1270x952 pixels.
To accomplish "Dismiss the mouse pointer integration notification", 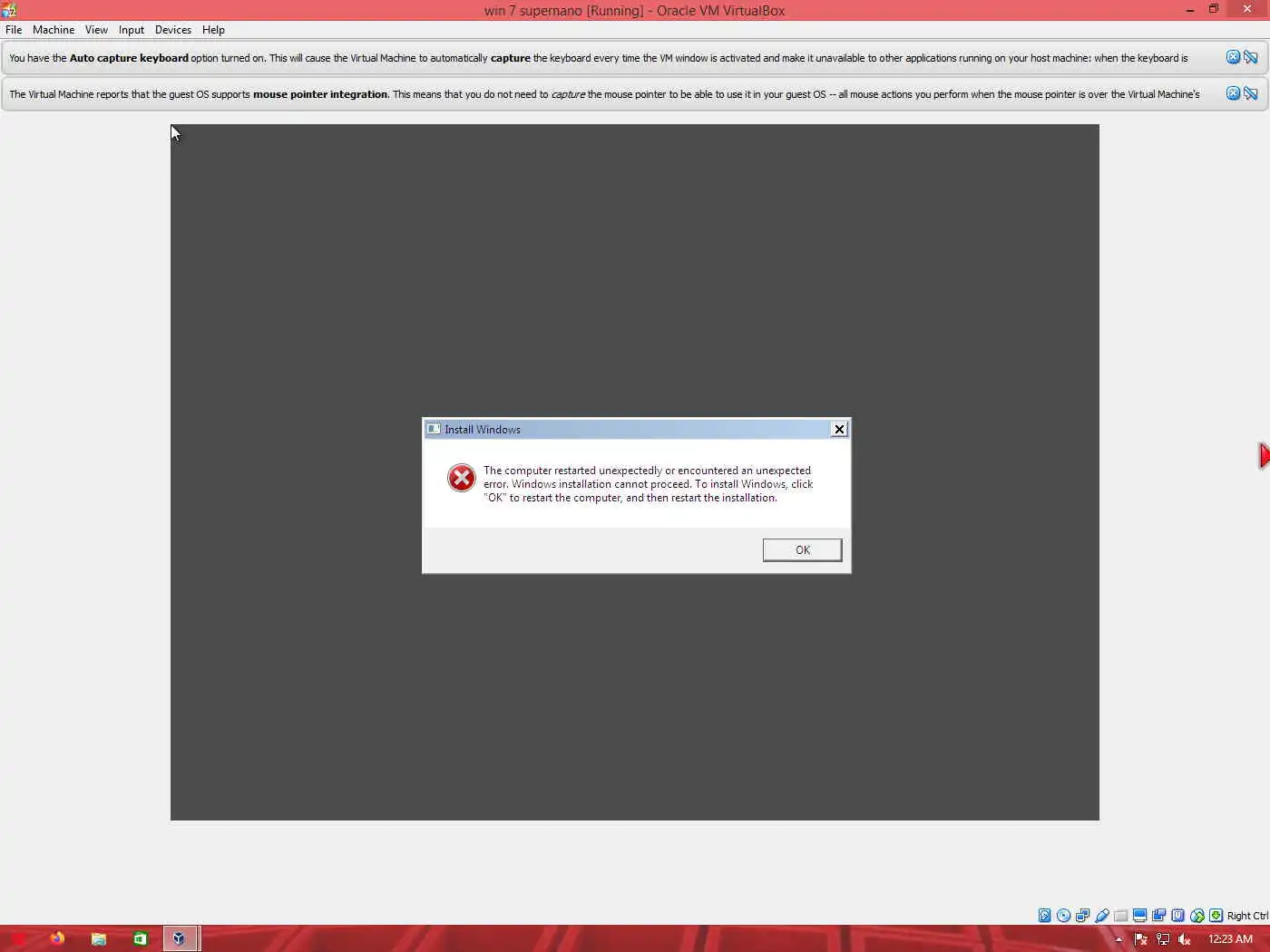I will (x=1233, y=93).
